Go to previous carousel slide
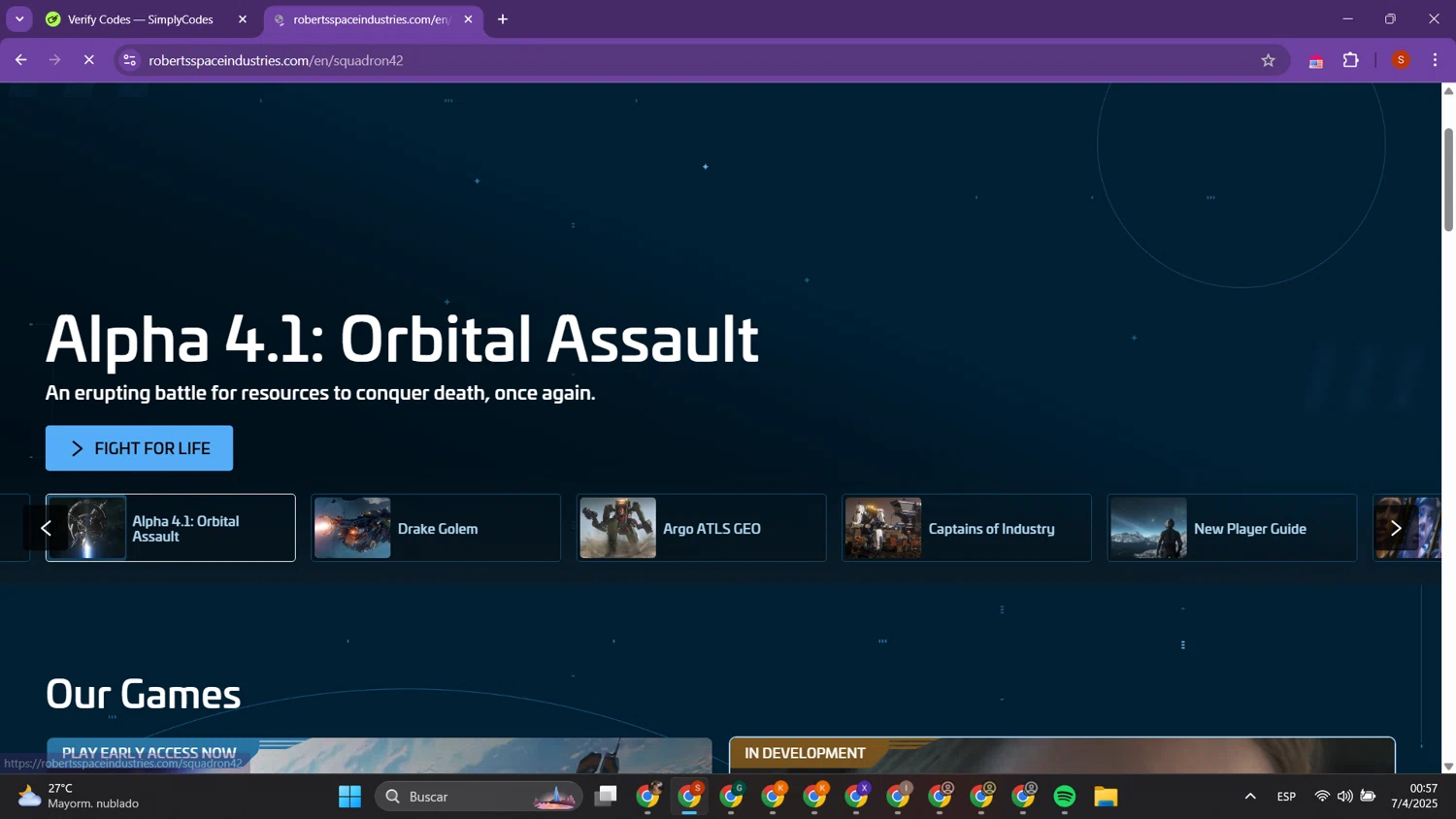This screenshot has width=1456, height=819. coord(46,528)
